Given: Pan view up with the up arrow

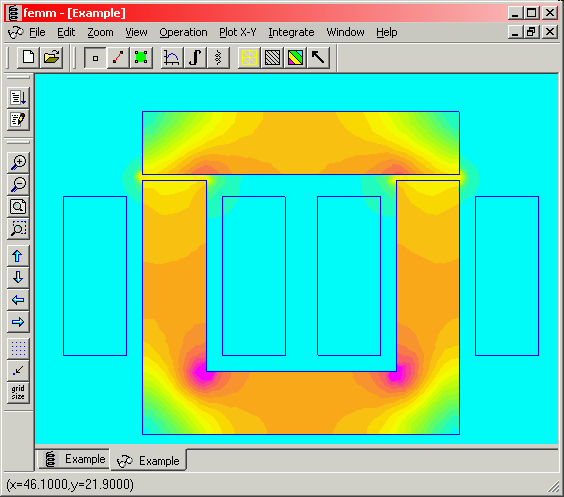Looking at the screenshot, I should click(18, 256).
